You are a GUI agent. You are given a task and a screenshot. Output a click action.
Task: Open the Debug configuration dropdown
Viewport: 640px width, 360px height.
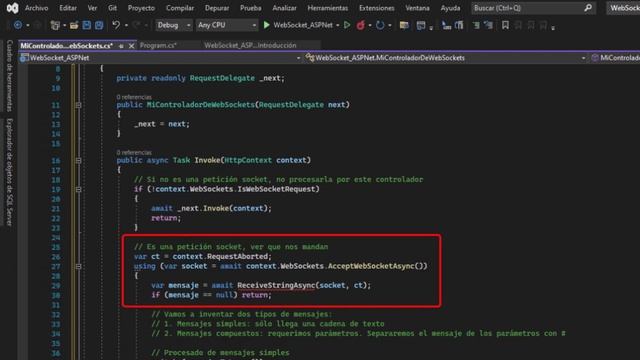click(x=174, y=25)
